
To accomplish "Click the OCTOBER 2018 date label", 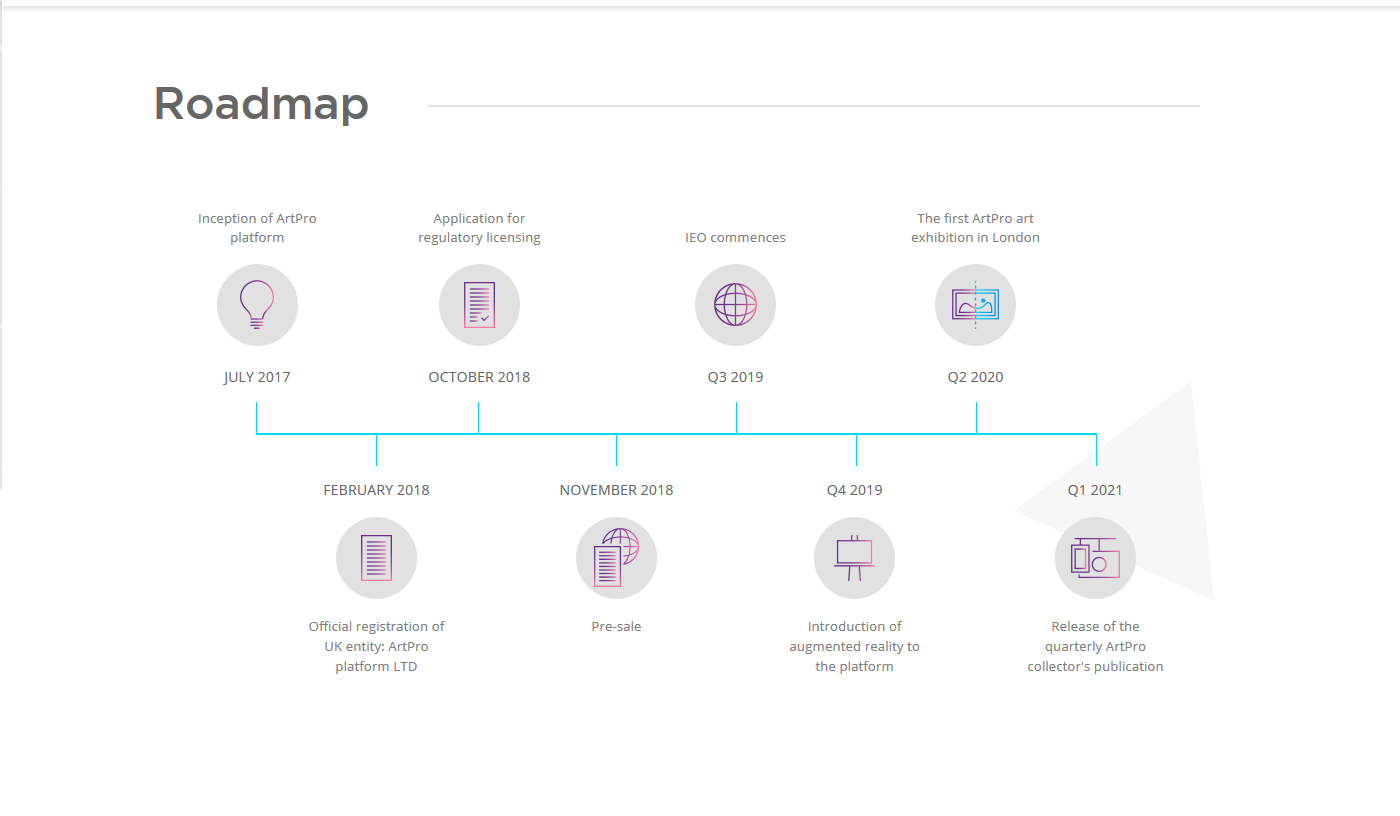I will coord(479,377).
